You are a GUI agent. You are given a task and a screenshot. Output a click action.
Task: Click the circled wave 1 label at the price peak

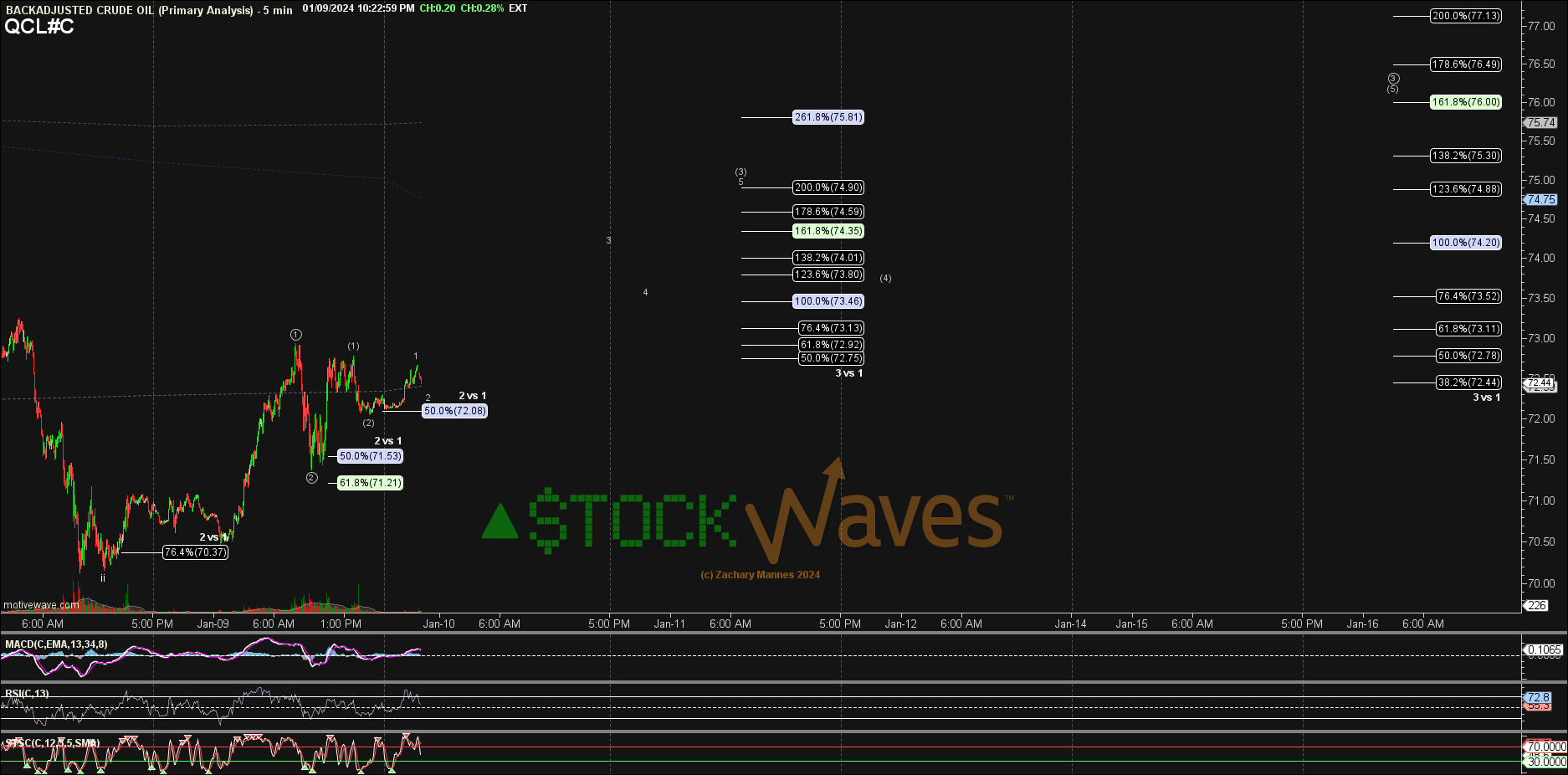[295, 335]
